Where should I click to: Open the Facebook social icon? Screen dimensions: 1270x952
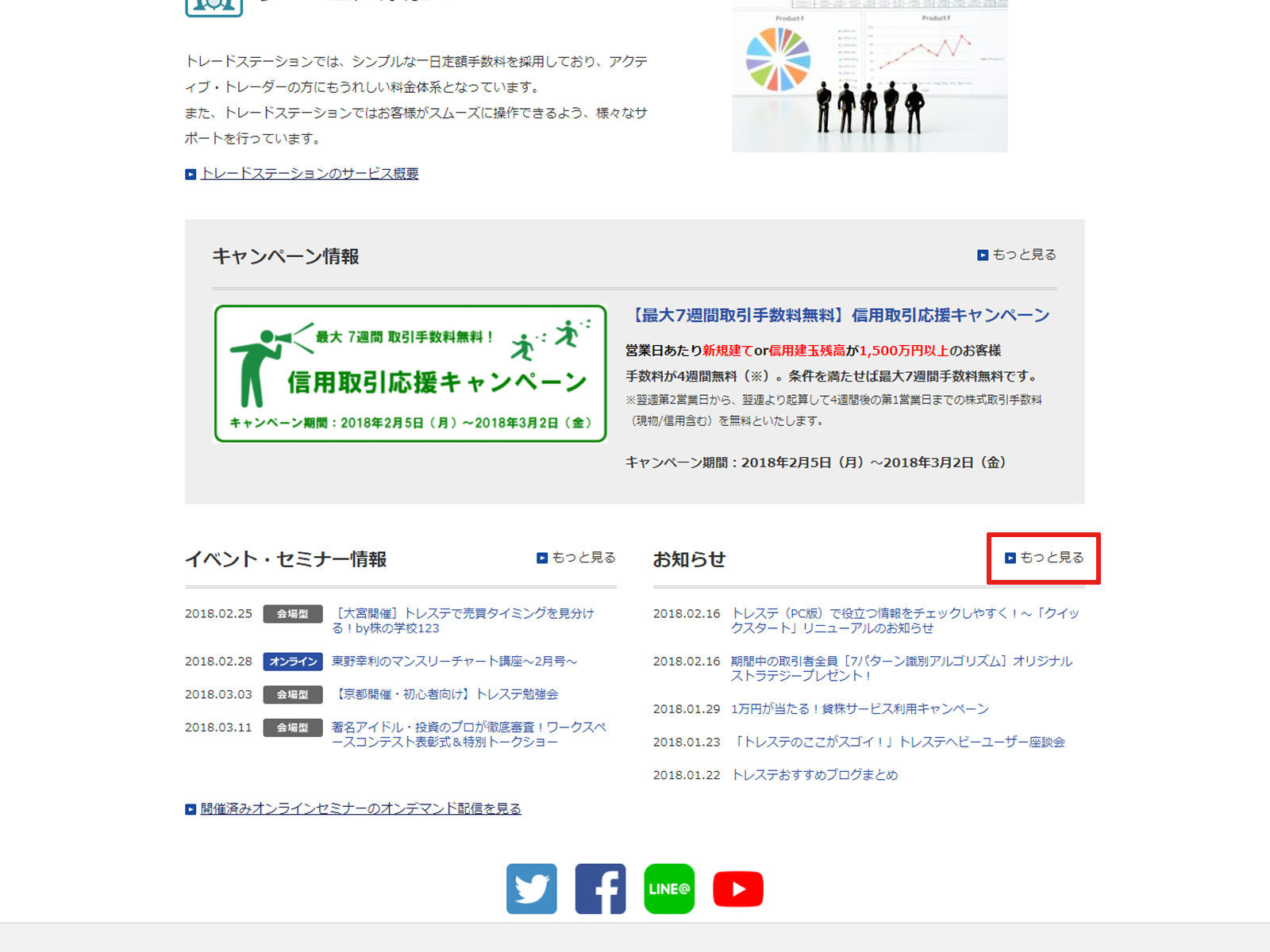[600, 889]
